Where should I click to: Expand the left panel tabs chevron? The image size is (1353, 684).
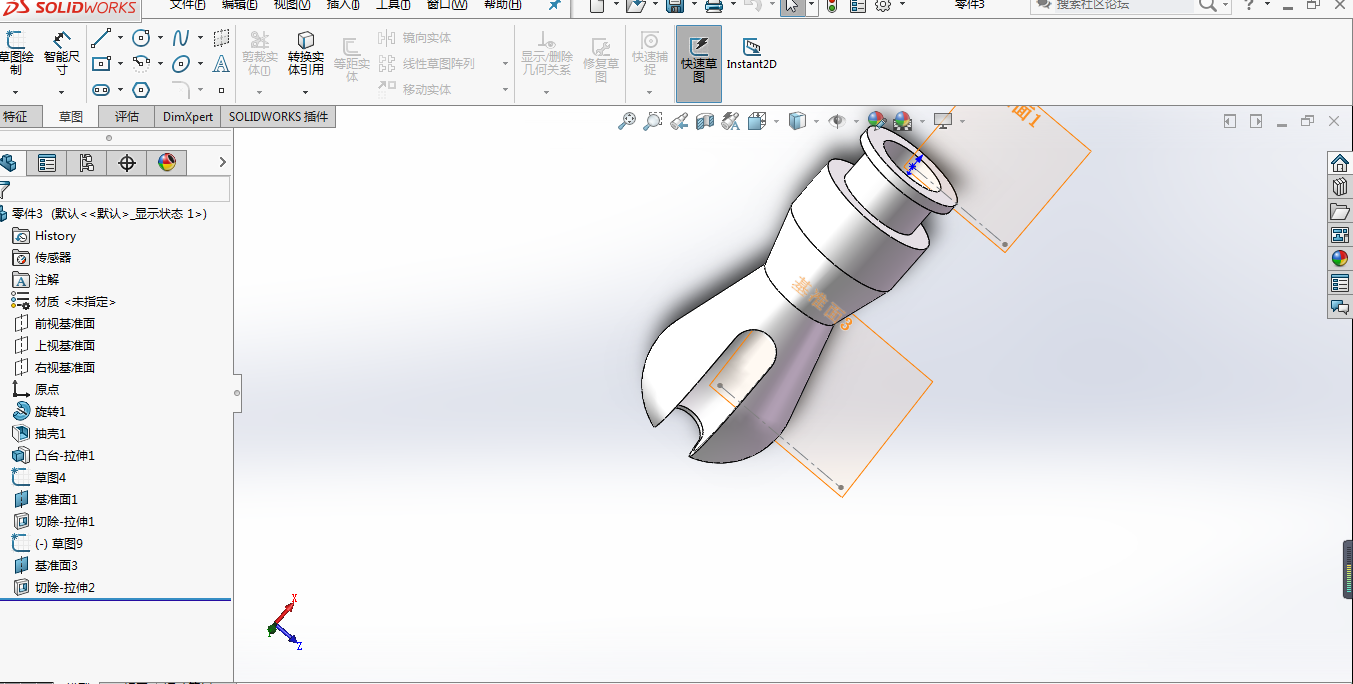tap(222, 162)
